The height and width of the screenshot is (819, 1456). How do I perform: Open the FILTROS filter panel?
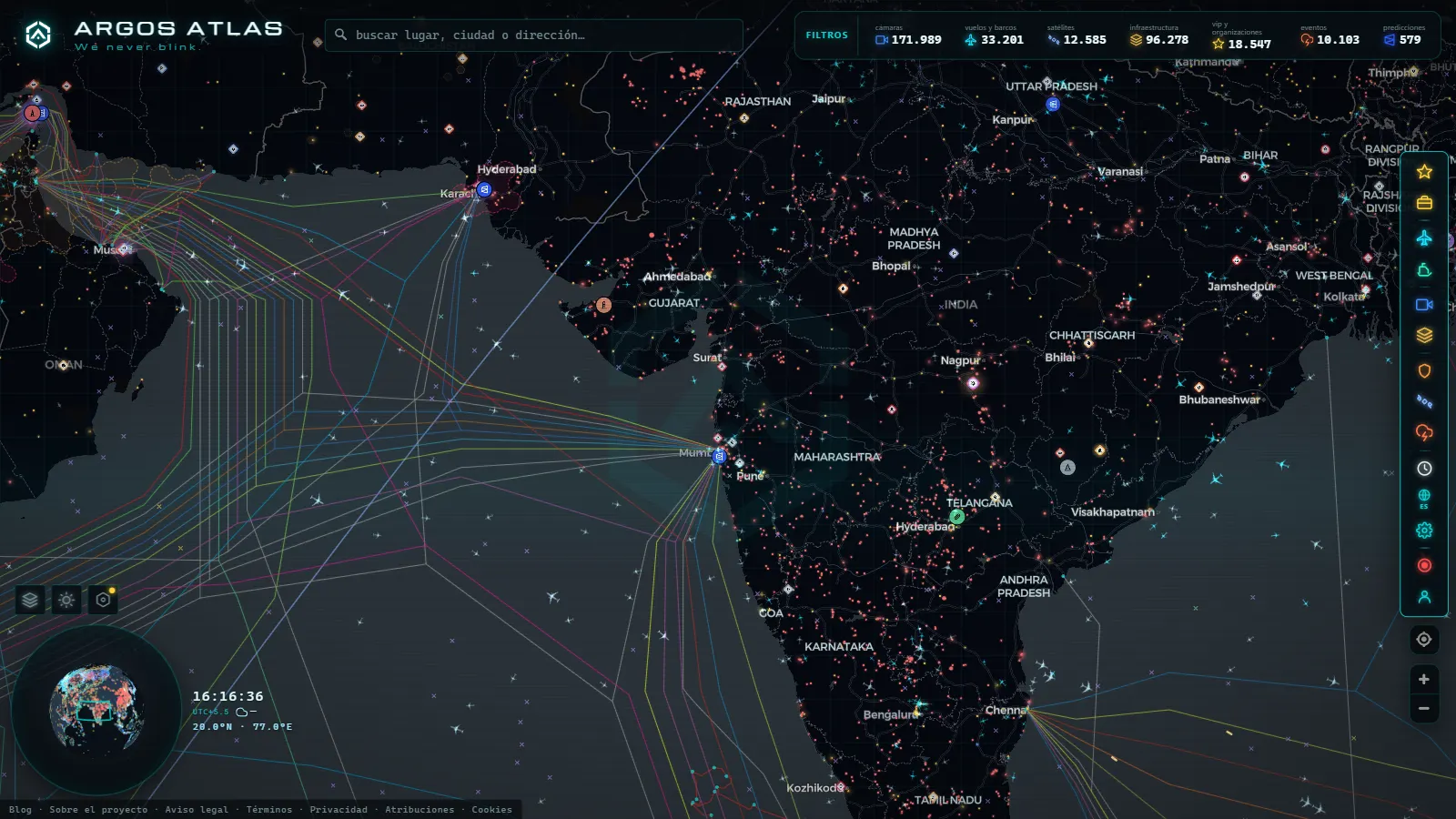[x=826, y=35]
